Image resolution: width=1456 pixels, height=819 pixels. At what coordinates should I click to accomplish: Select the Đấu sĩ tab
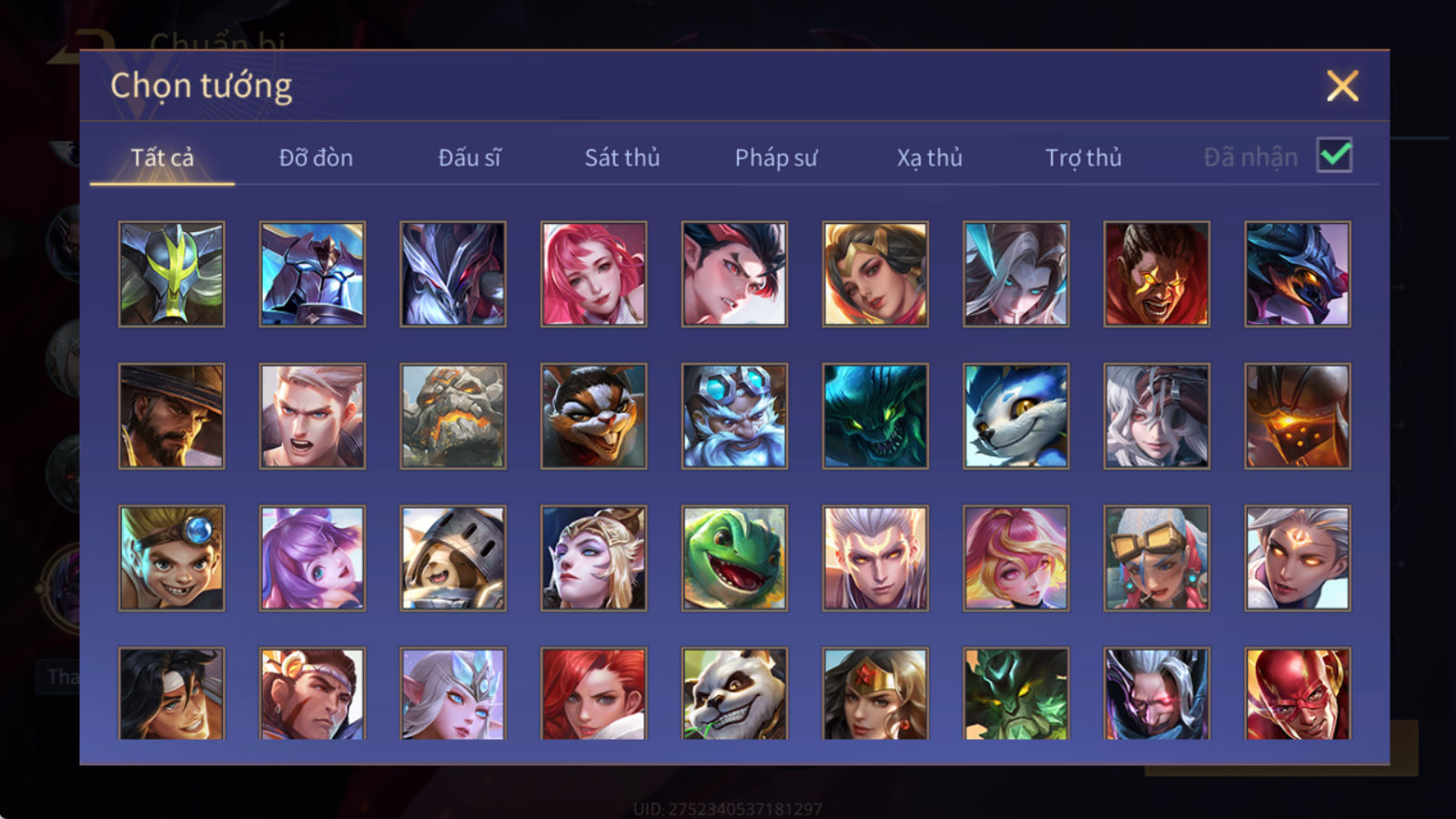(470, 157)
